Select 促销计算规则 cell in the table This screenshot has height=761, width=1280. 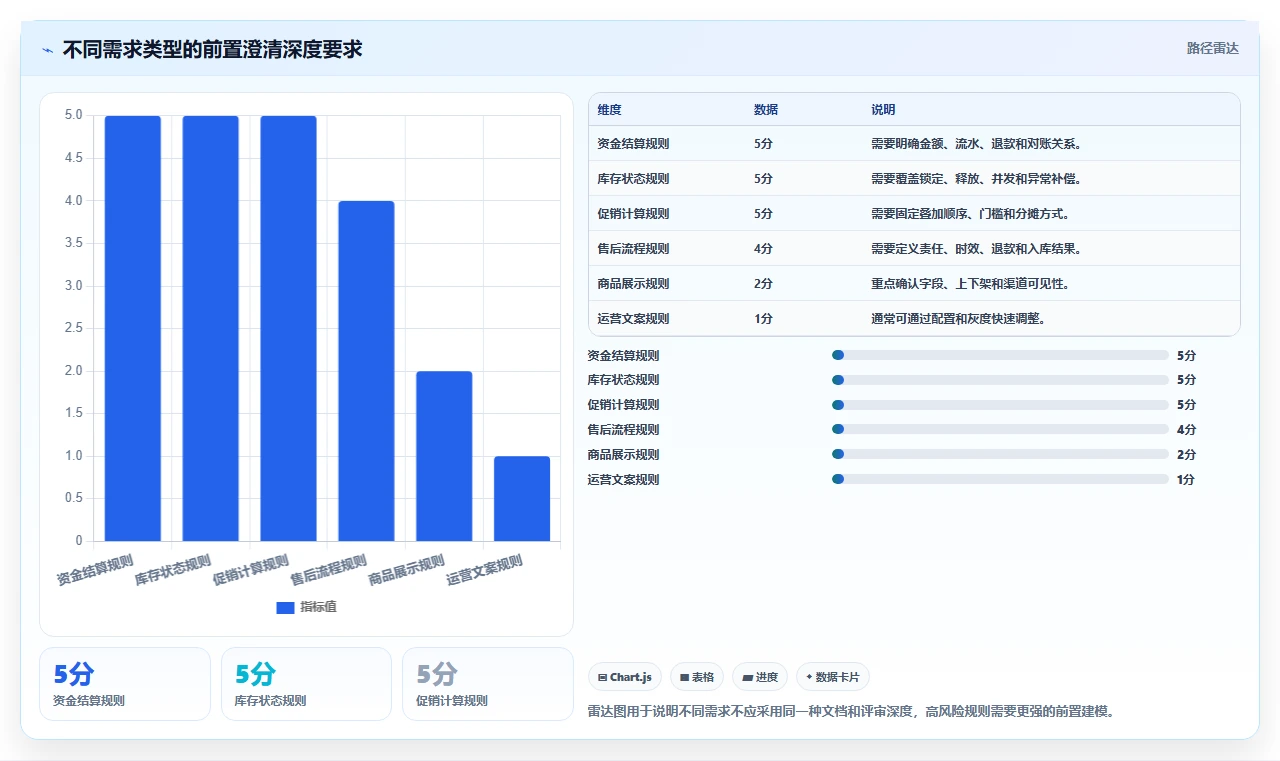pyautogui.click(x=633, y=214)
